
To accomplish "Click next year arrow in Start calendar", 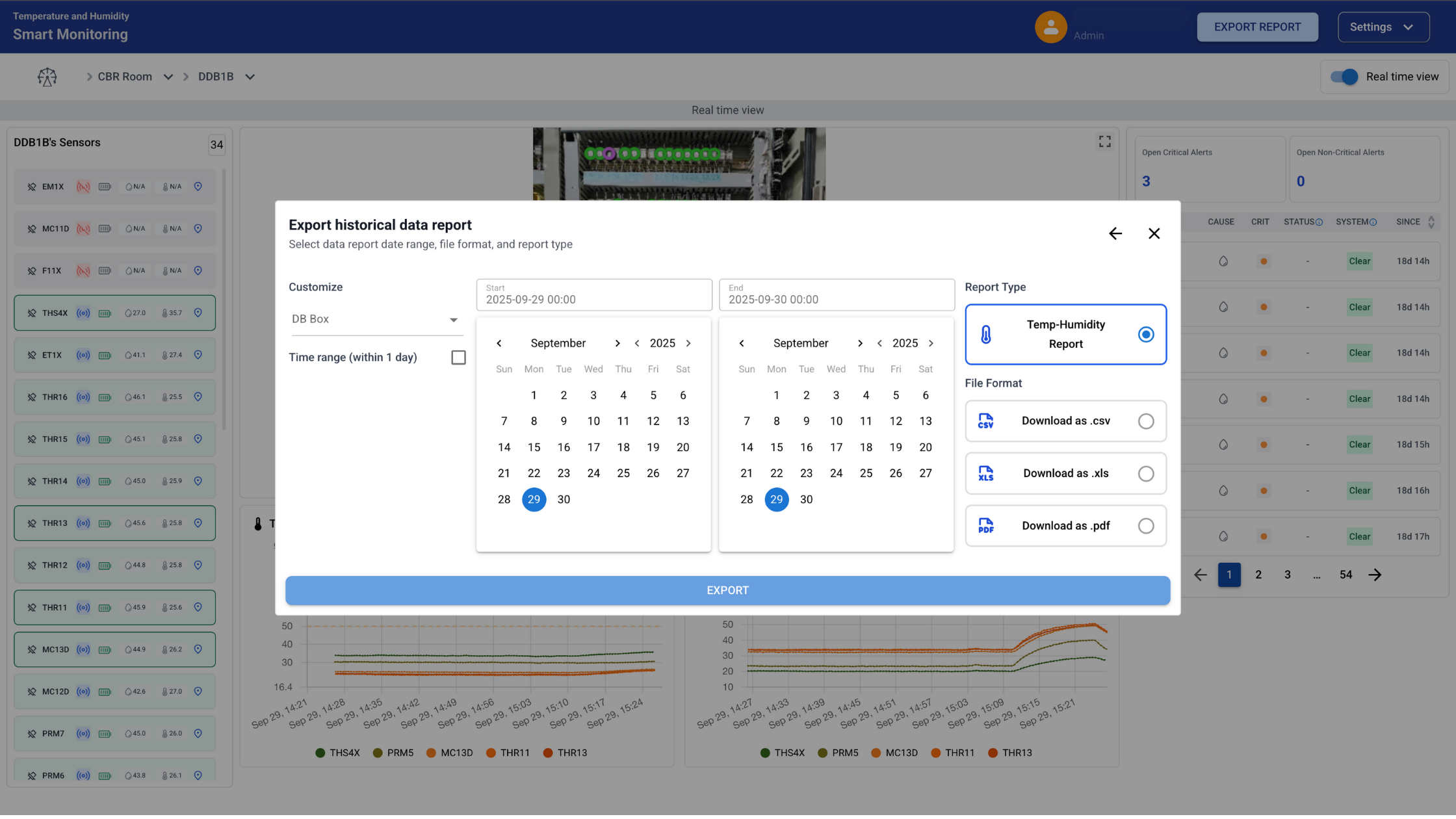I will [x=688, y=343].
